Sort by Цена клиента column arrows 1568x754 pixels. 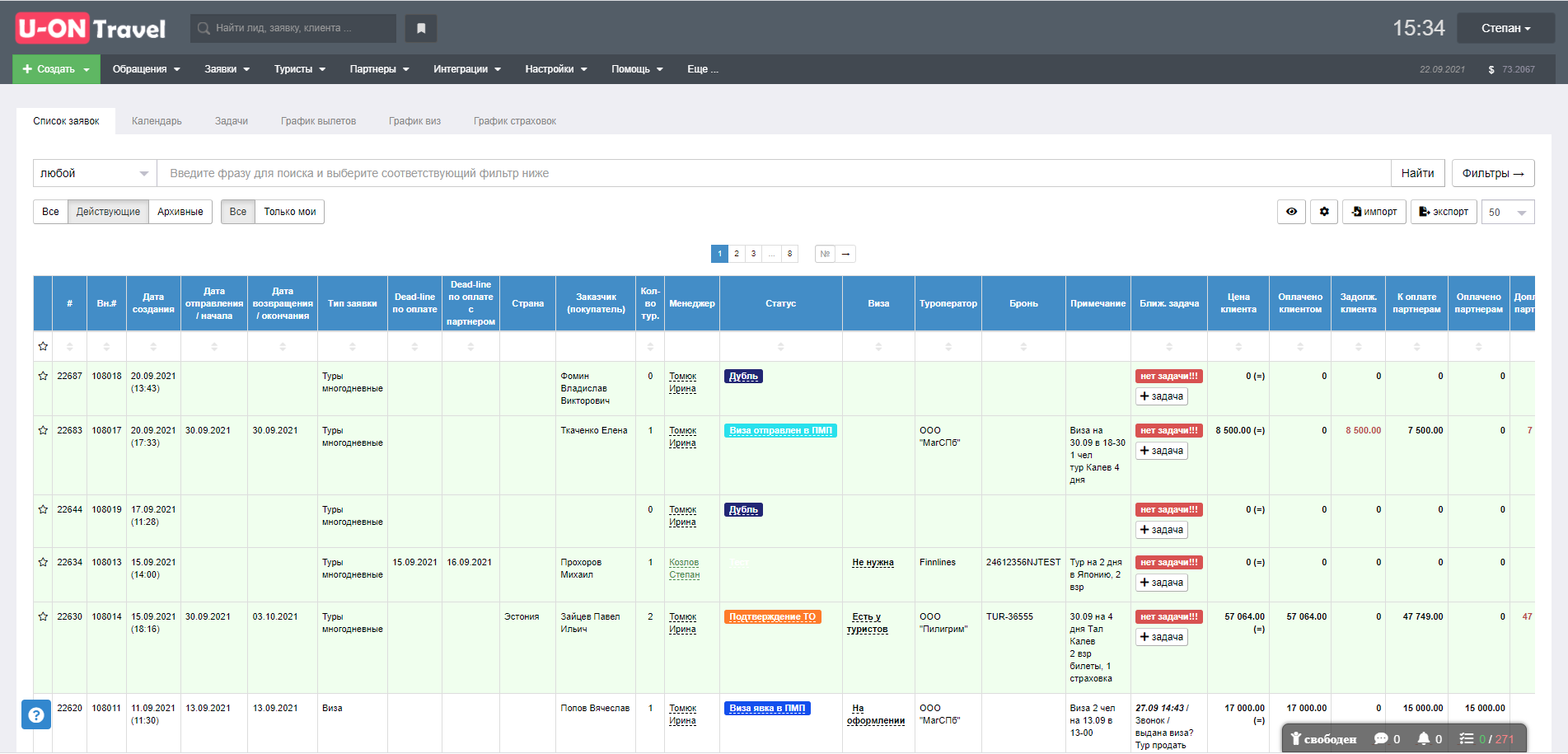coord(1238,347)
